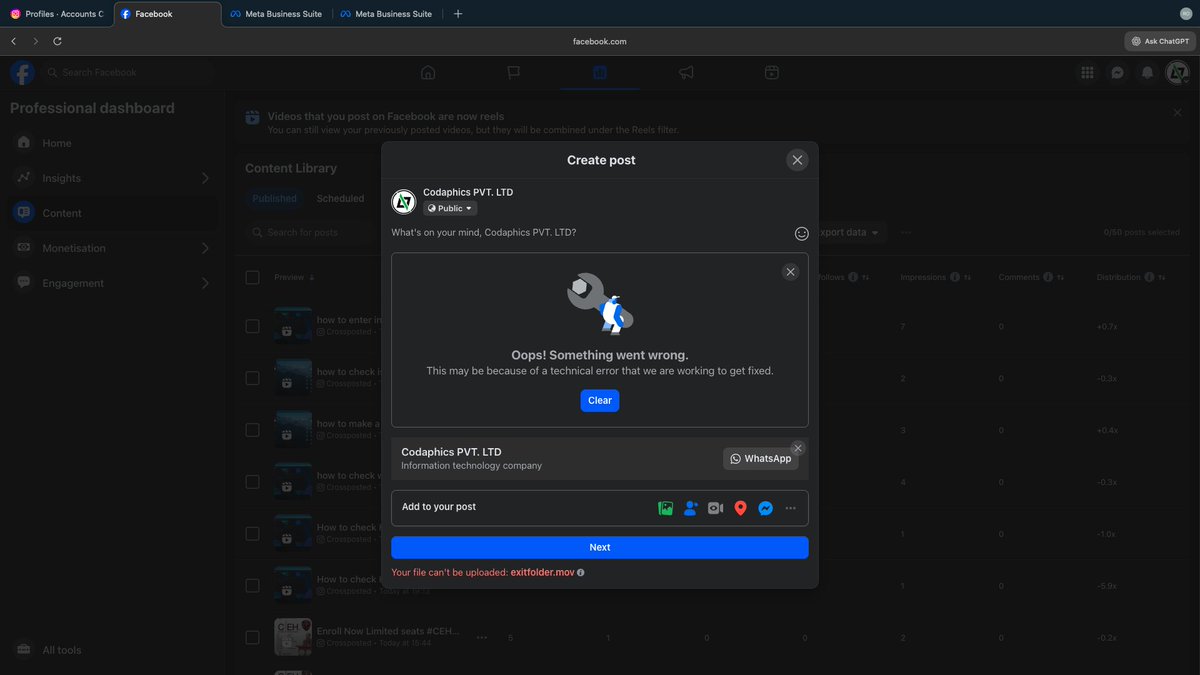Open the emoji picker in post composer
Image resolution: width=1200 pixels, height=675 pixels.
(801, 233)
